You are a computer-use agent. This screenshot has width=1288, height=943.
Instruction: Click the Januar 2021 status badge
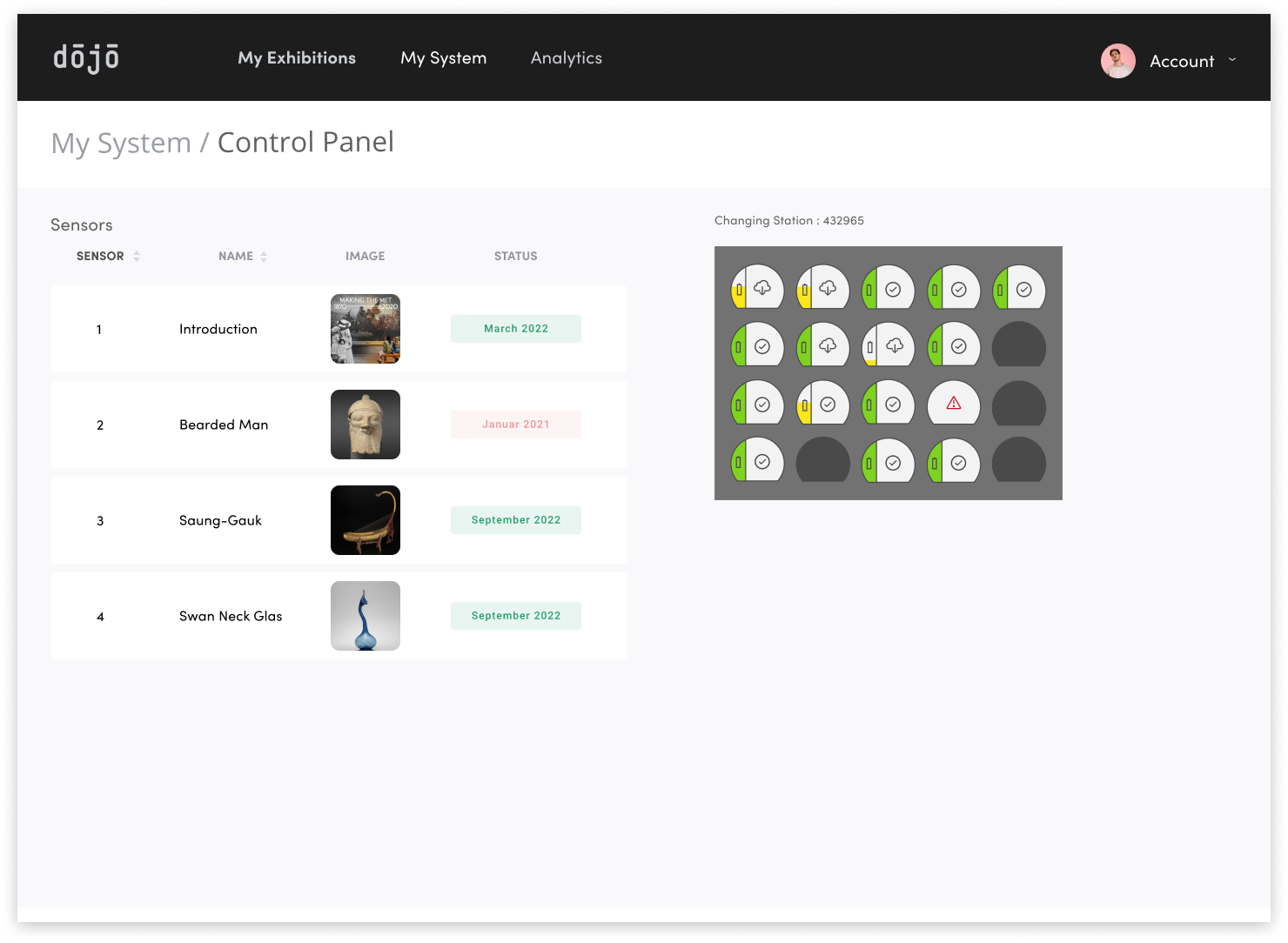516,425
